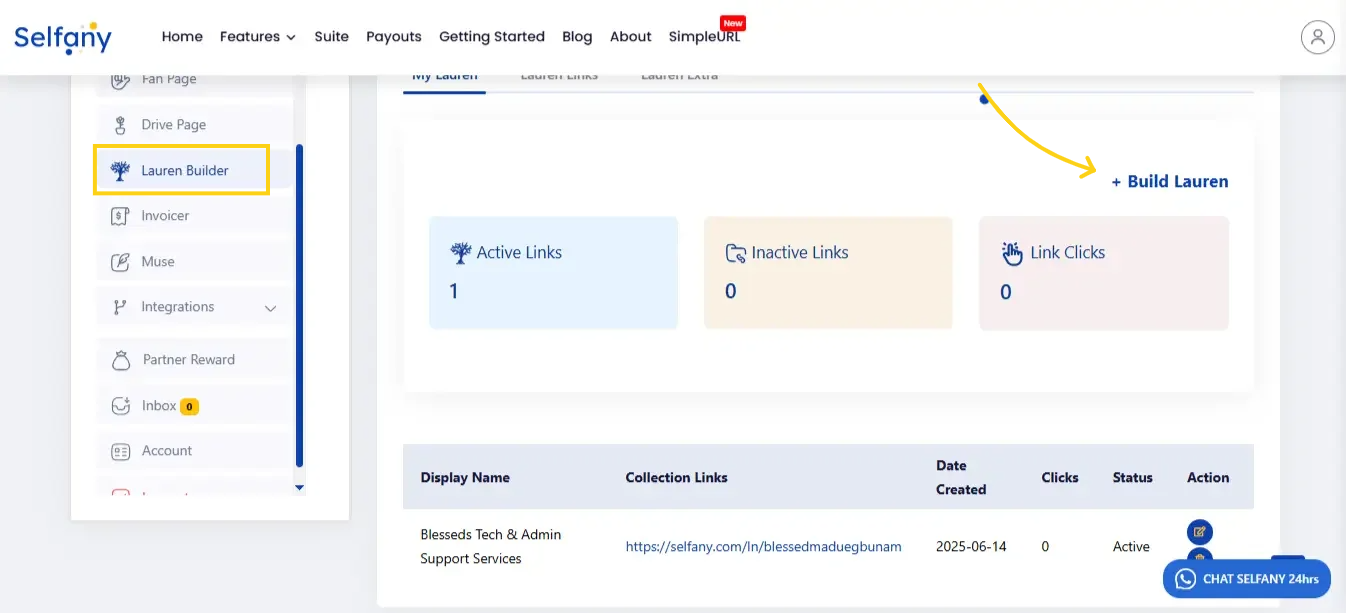Screen dimensions: 1346x613
Task: Open Partner Reward in the sidebar
Action: pyautogui.click(x=194, y=360)
